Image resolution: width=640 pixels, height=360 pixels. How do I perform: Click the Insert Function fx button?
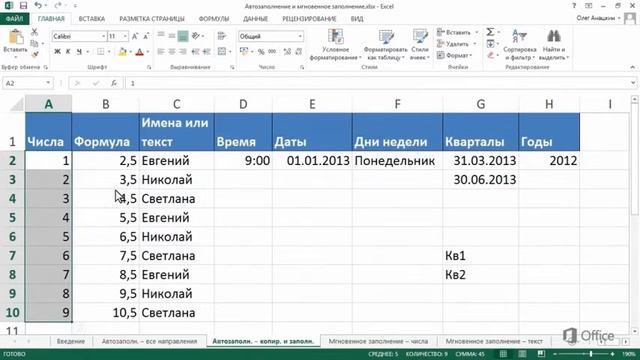point(114,83)
